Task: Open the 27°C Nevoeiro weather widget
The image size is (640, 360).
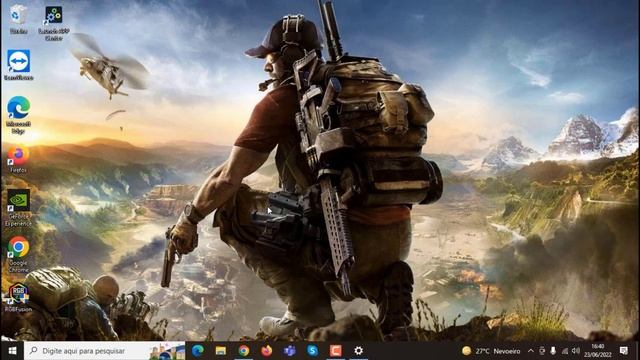Action: point(491,351)
